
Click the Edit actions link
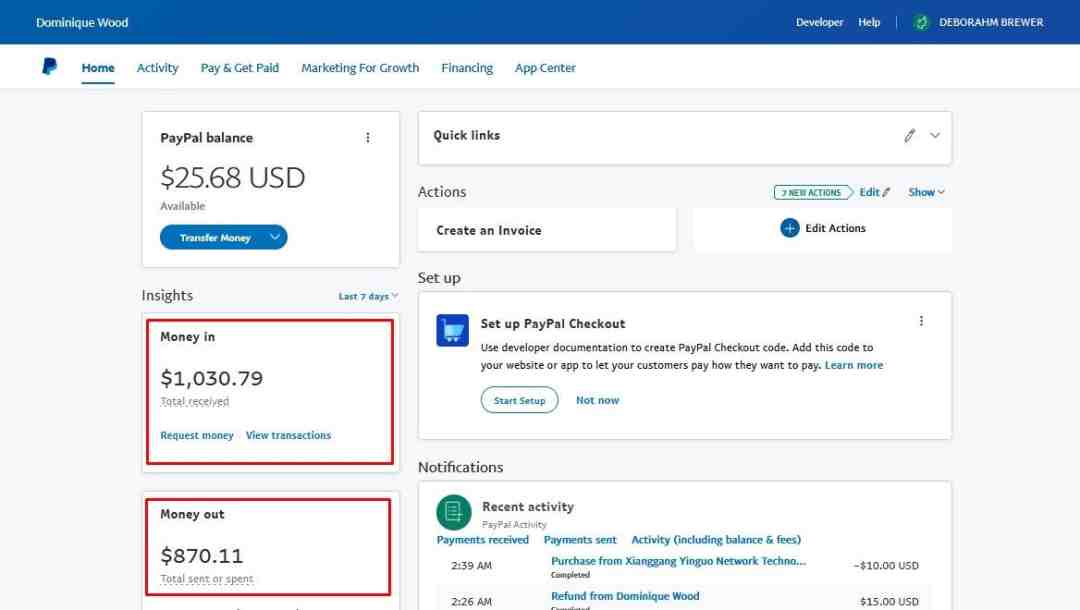pos(875,192)
